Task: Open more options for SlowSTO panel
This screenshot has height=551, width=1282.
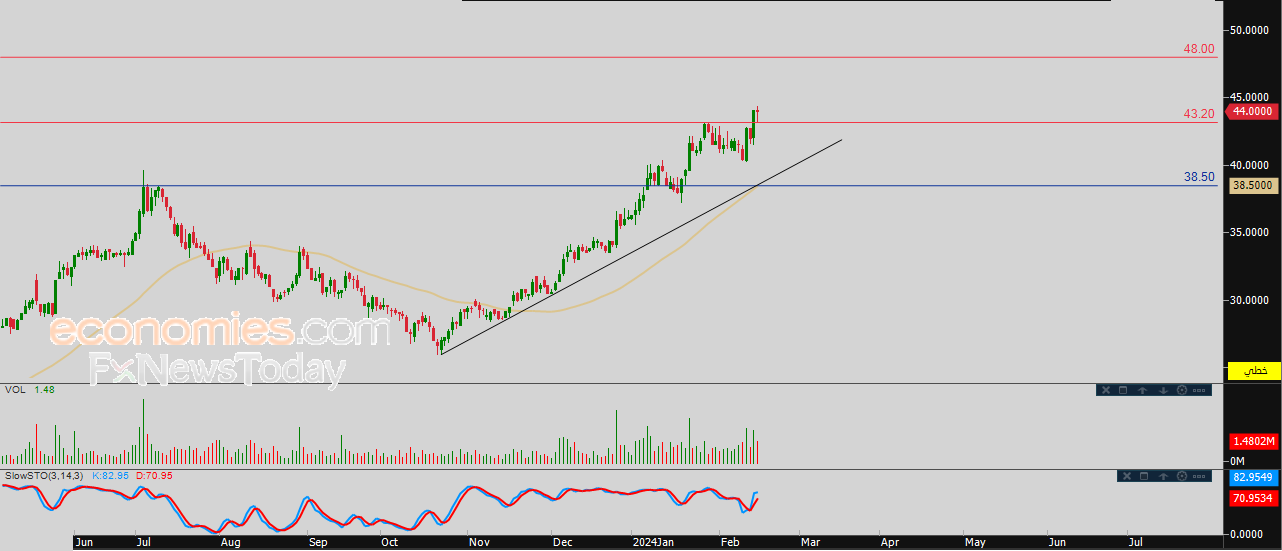Action: click(x=1199, y=476)
